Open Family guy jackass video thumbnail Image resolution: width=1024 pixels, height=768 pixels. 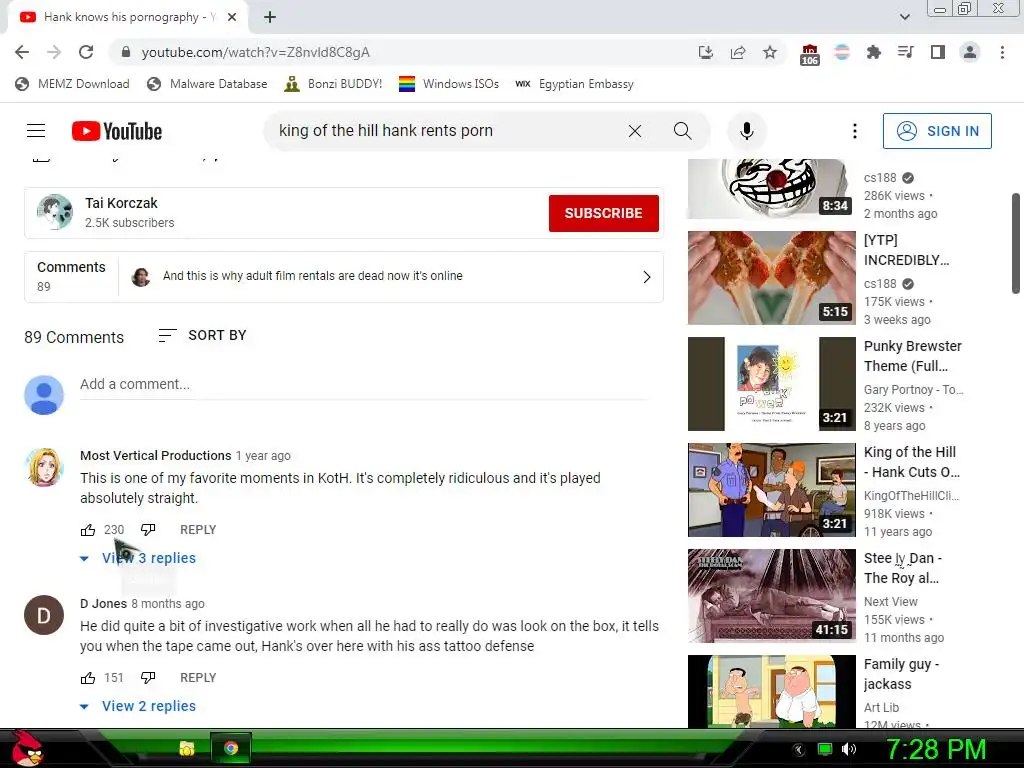pyautogui.click(x=771, y=691)
